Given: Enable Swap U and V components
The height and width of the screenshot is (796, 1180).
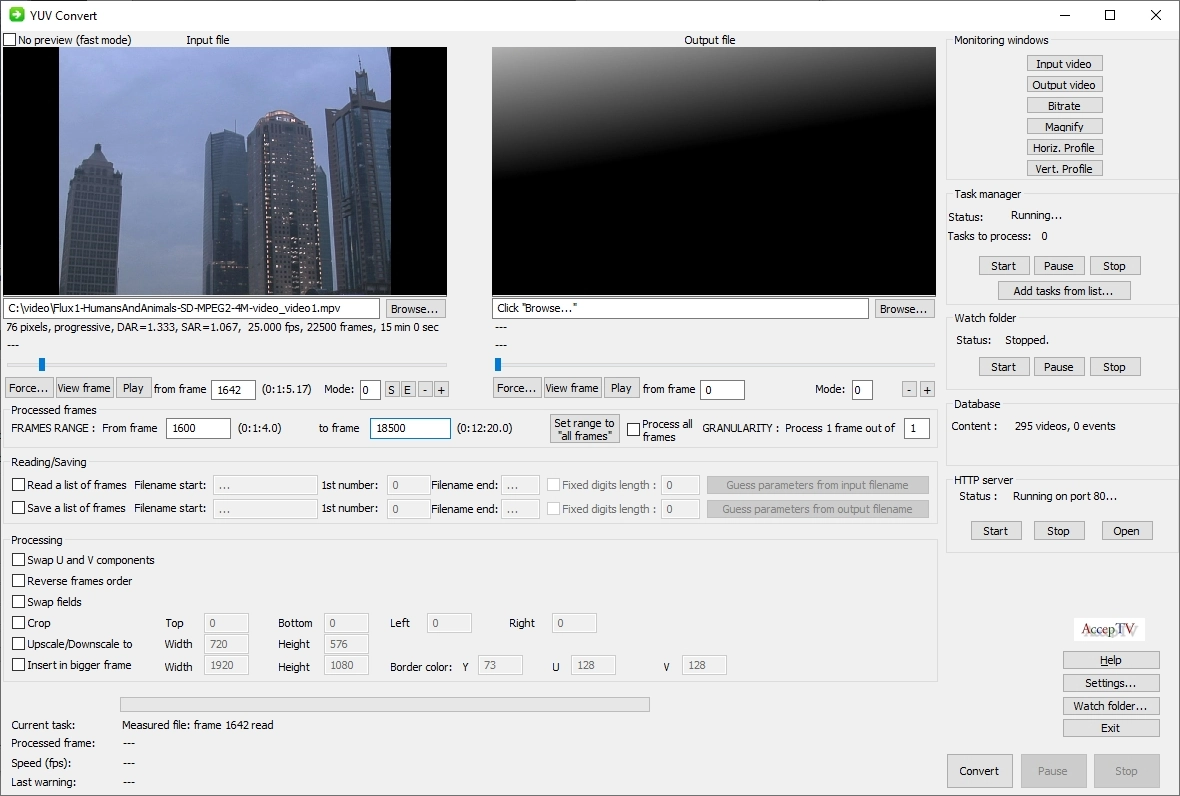Looking at the screenshot, I should pos(19,560).
